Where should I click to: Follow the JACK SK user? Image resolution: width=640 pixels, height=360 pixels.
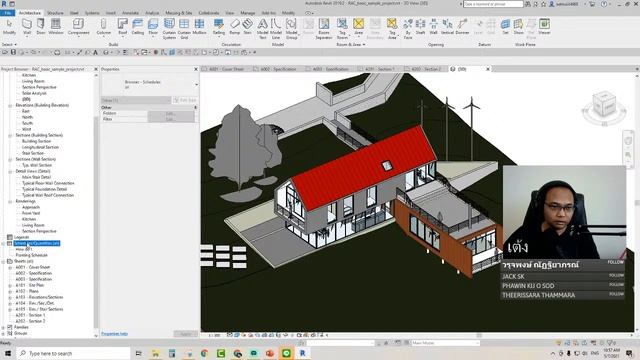(616, 276)
